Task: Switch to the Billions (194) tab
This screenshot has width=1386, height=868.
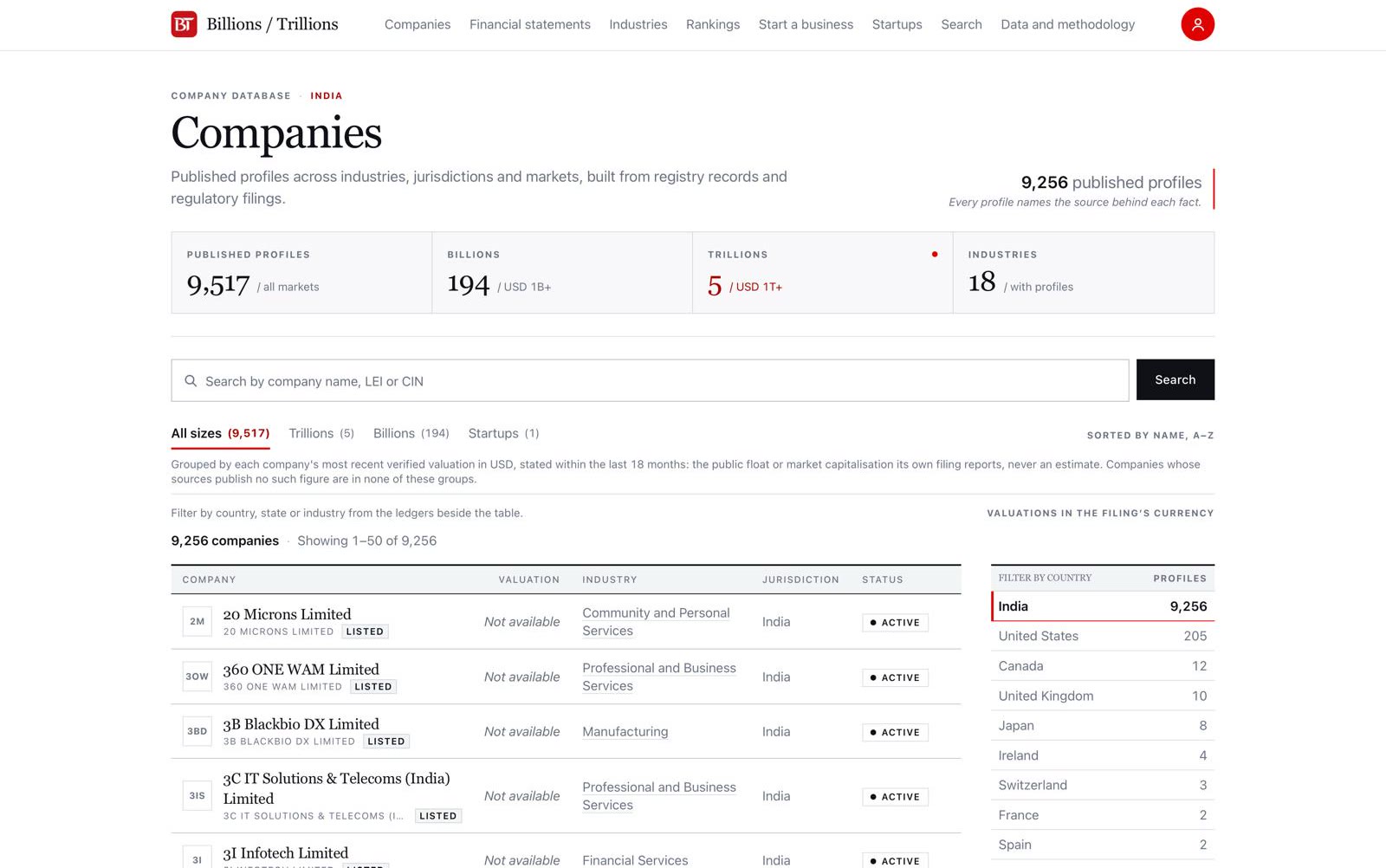Action: tap(411, 434)
